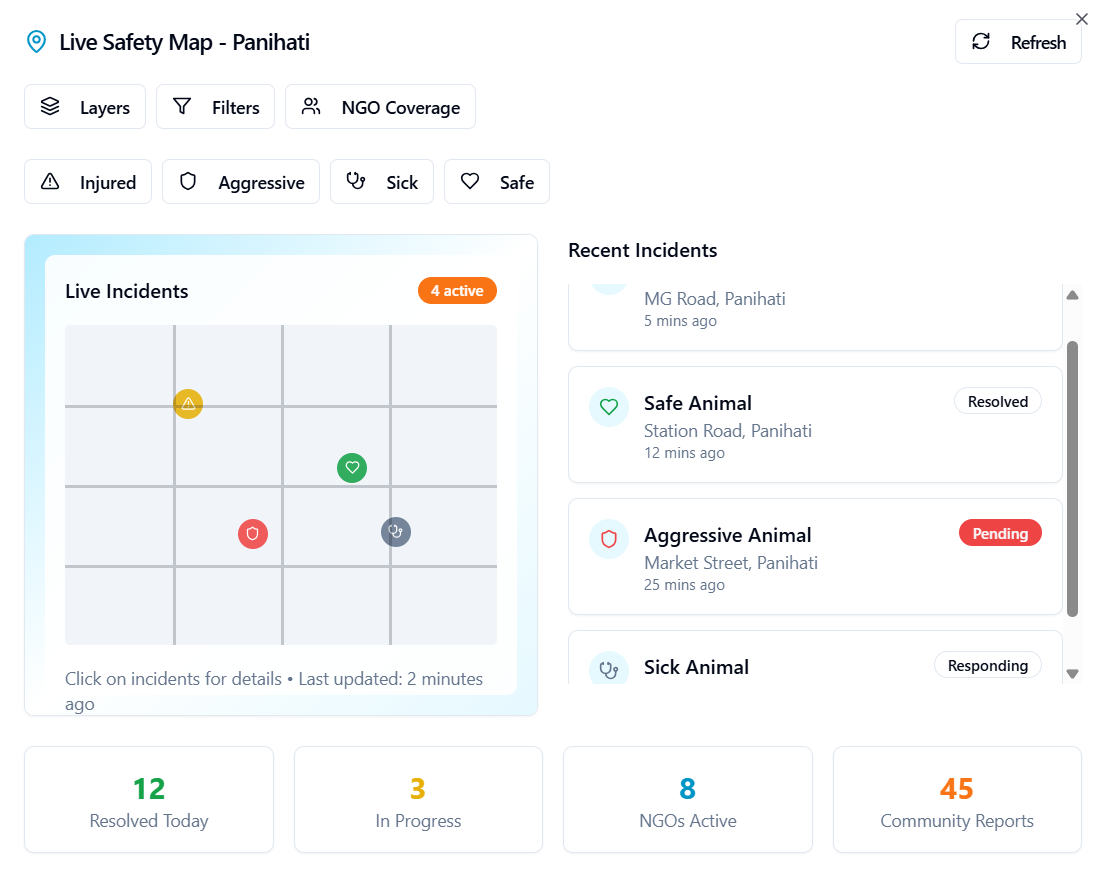Click the stethoscope icon in Sick Animal card
This screenshot has height=875, width=1097.
tap(609, 669)
